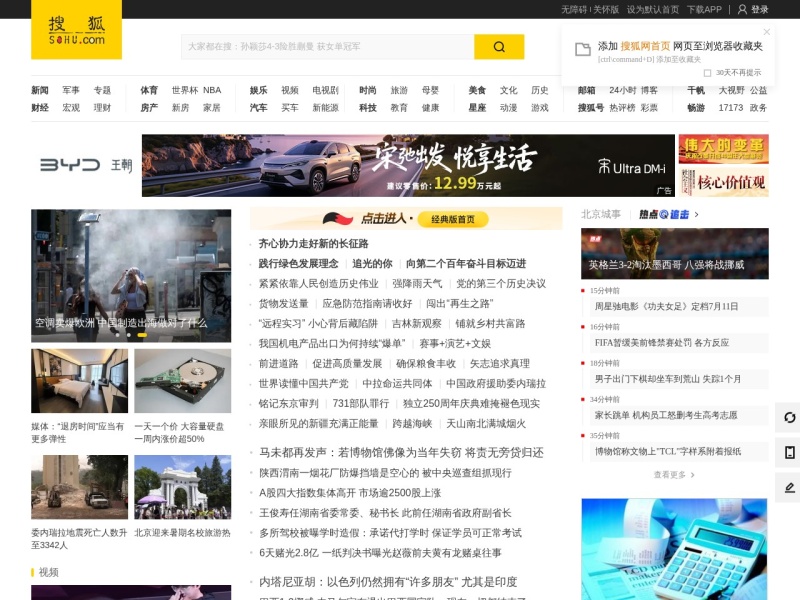Open the Venezuela earthquake thumbnail
800x600 pixels.
click(80, 487)
